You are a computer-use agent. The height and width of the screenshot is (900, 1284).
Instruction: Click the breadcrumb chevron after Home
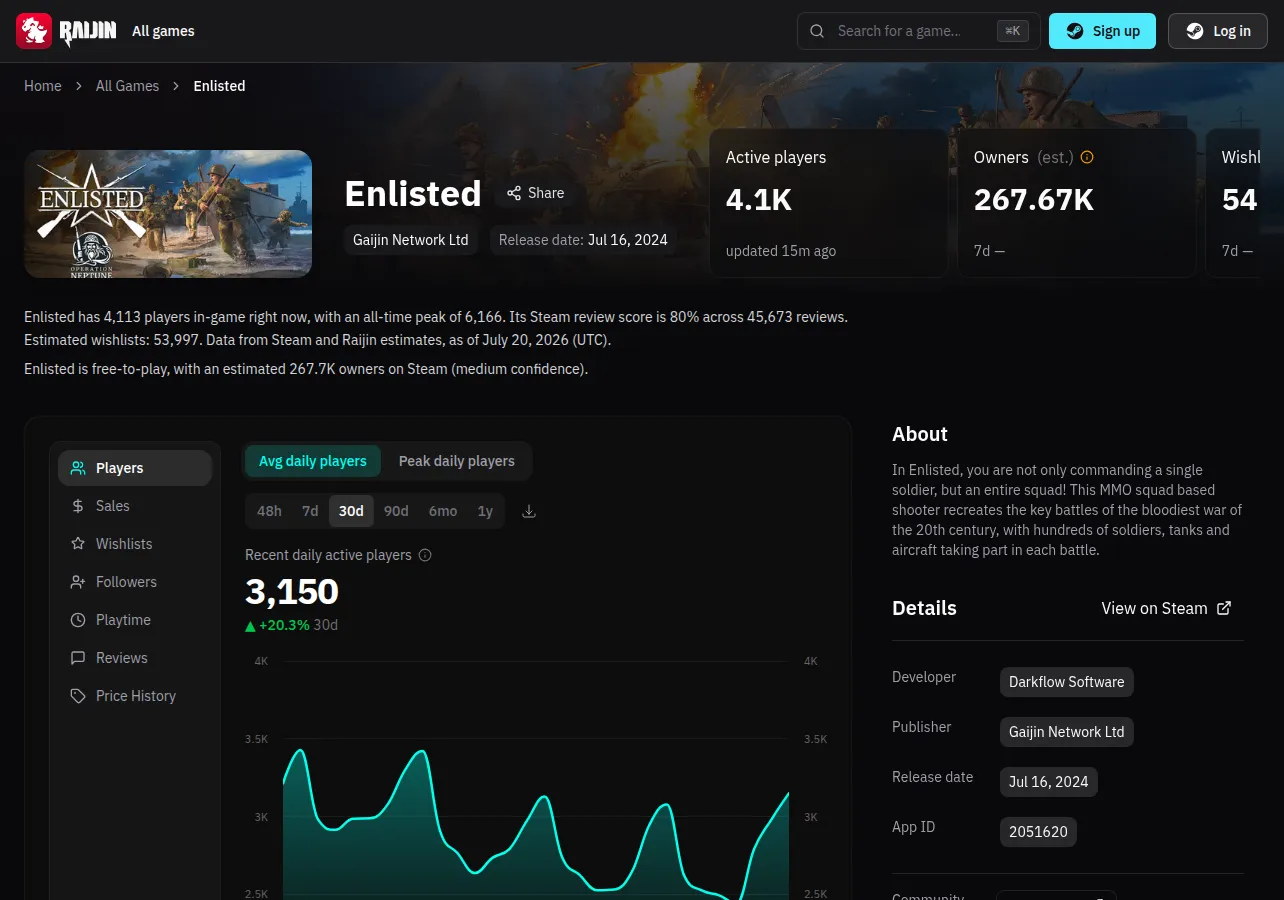tap(79, 86)
